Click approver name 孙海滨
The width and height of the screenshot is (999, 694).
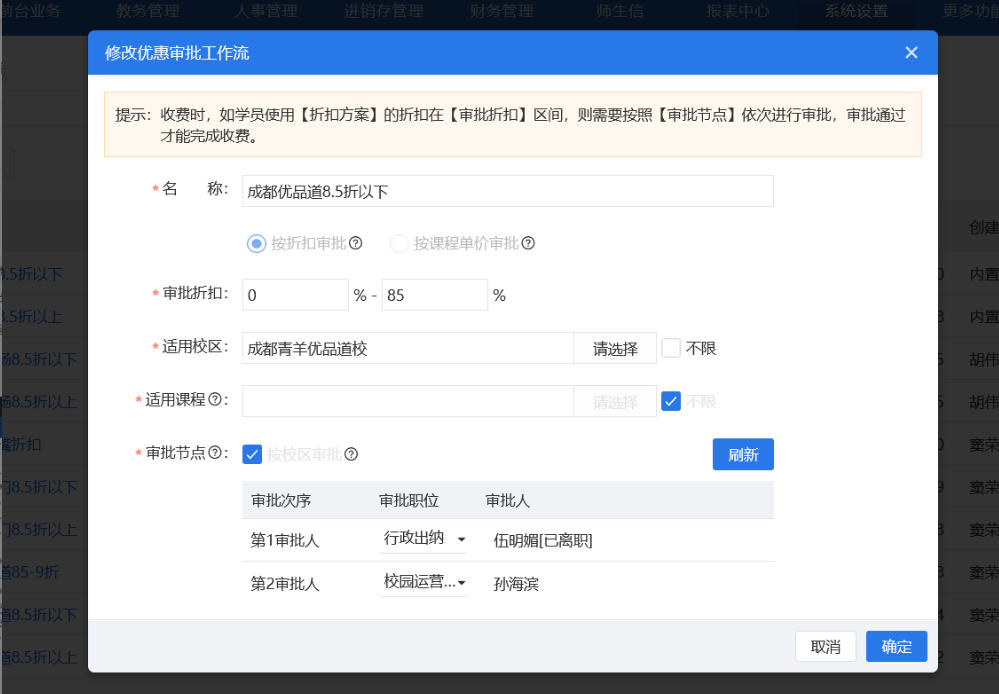pyautogui.click(x=516, y=584)
